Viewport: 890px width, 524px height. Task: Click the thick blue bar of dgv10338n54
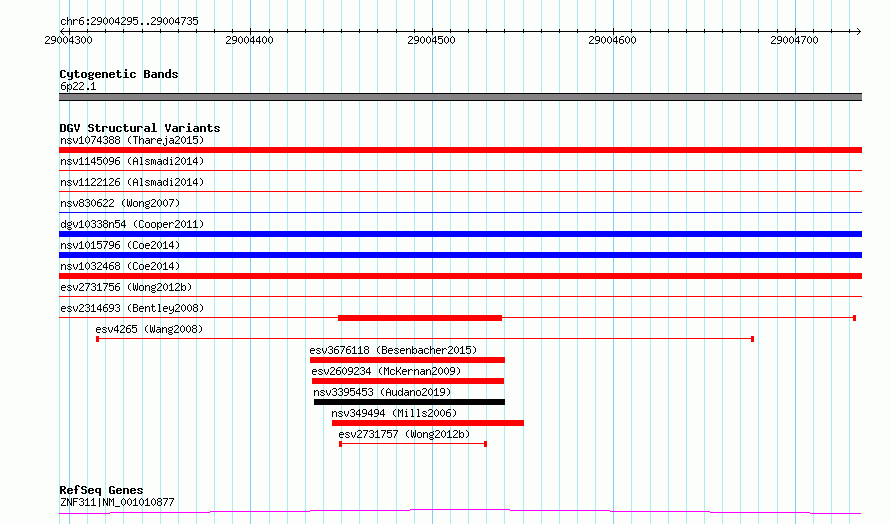point(460,234)
